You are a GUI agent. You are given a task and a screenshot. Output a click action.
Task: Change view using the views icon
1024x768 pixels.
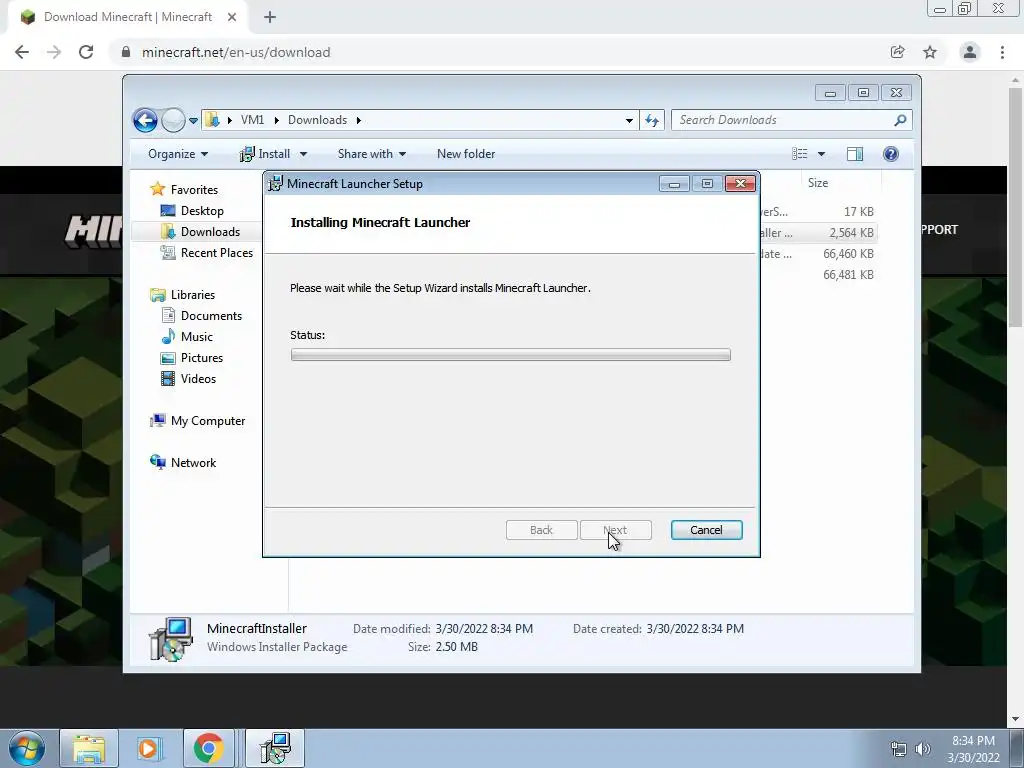pos(799,154)
